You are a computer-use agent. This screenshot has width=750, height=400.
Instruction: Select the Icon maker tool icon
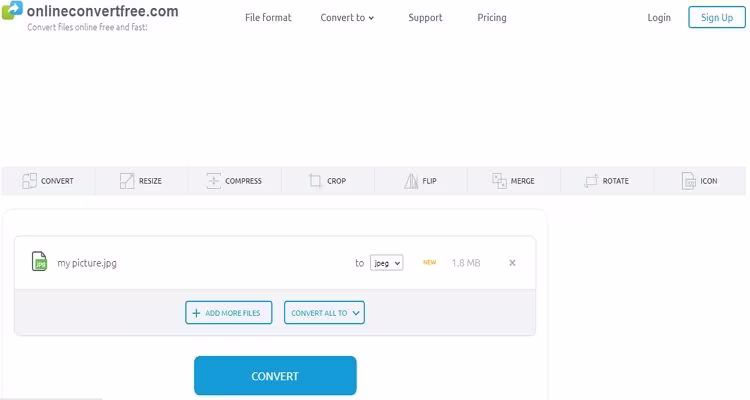tap(688, 181)
